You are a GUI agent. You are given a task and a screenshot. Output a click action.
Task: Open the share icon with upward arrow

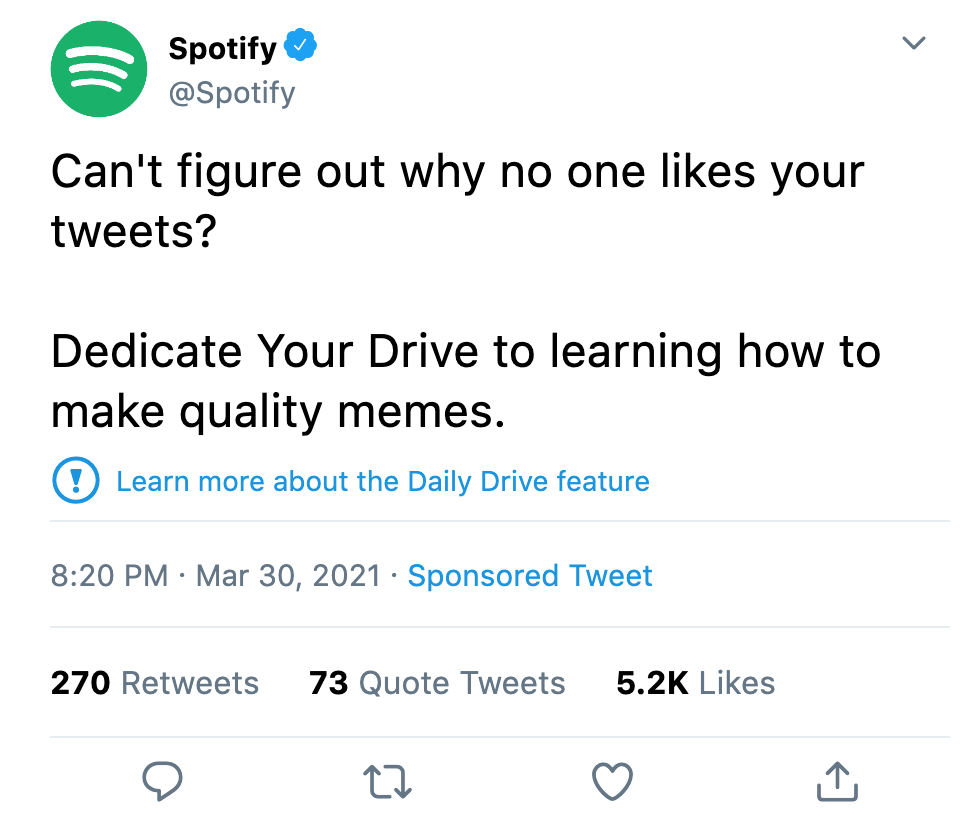(838, 781)
